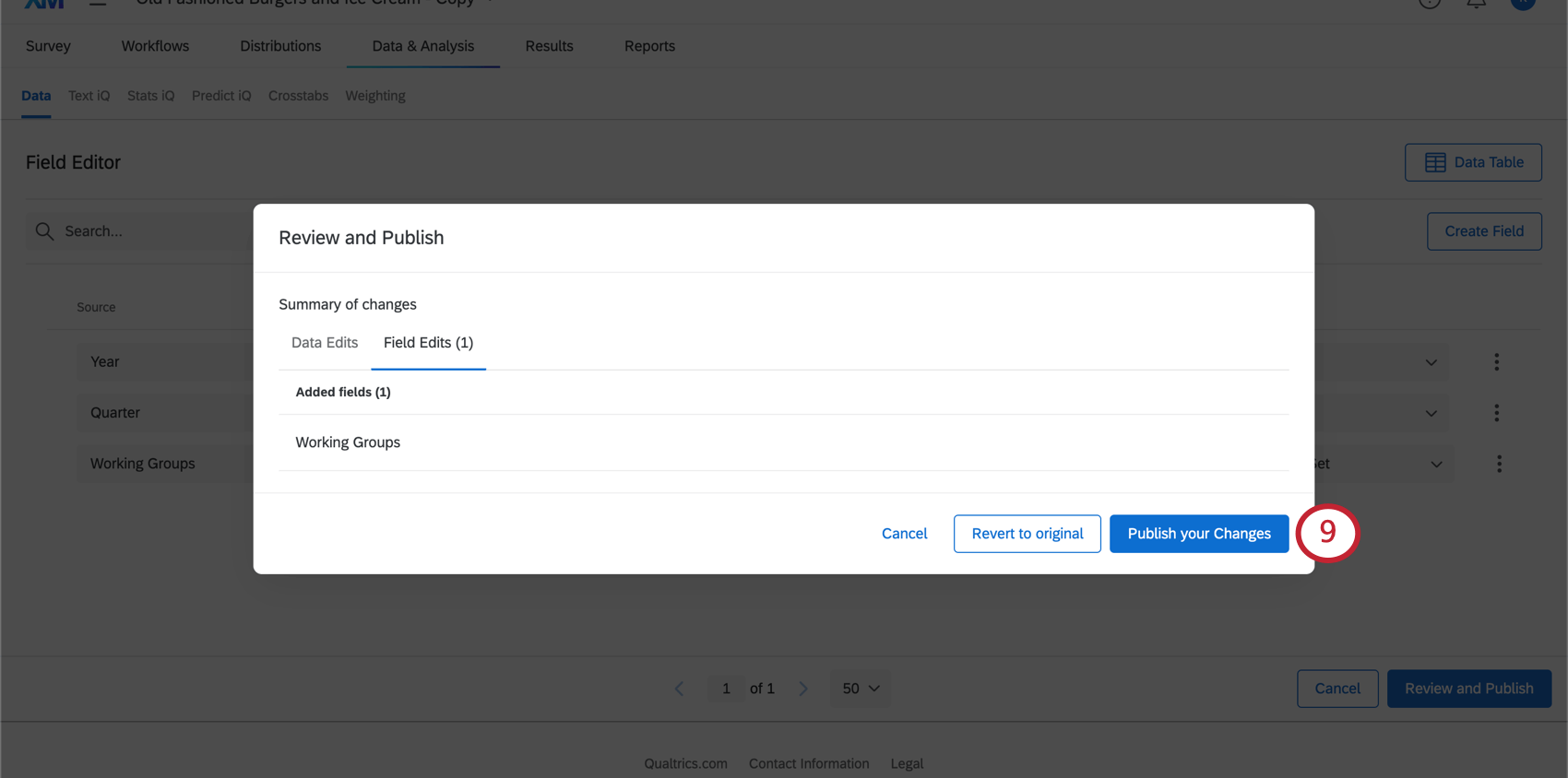Open the Working Groups row three-dot menu
The height and width of the screenshot is (778, 1568).
click(1499, 464)
